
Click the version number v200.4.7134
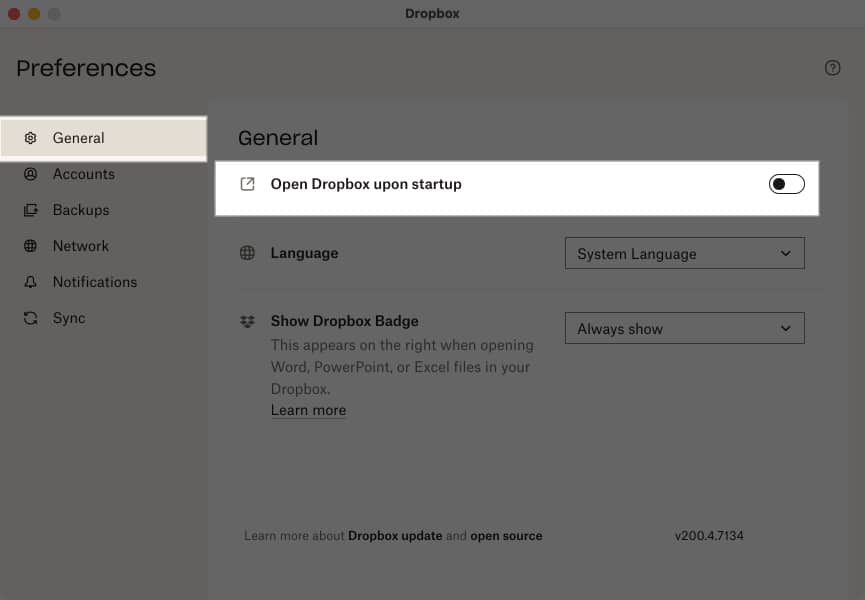click(709, 535)
